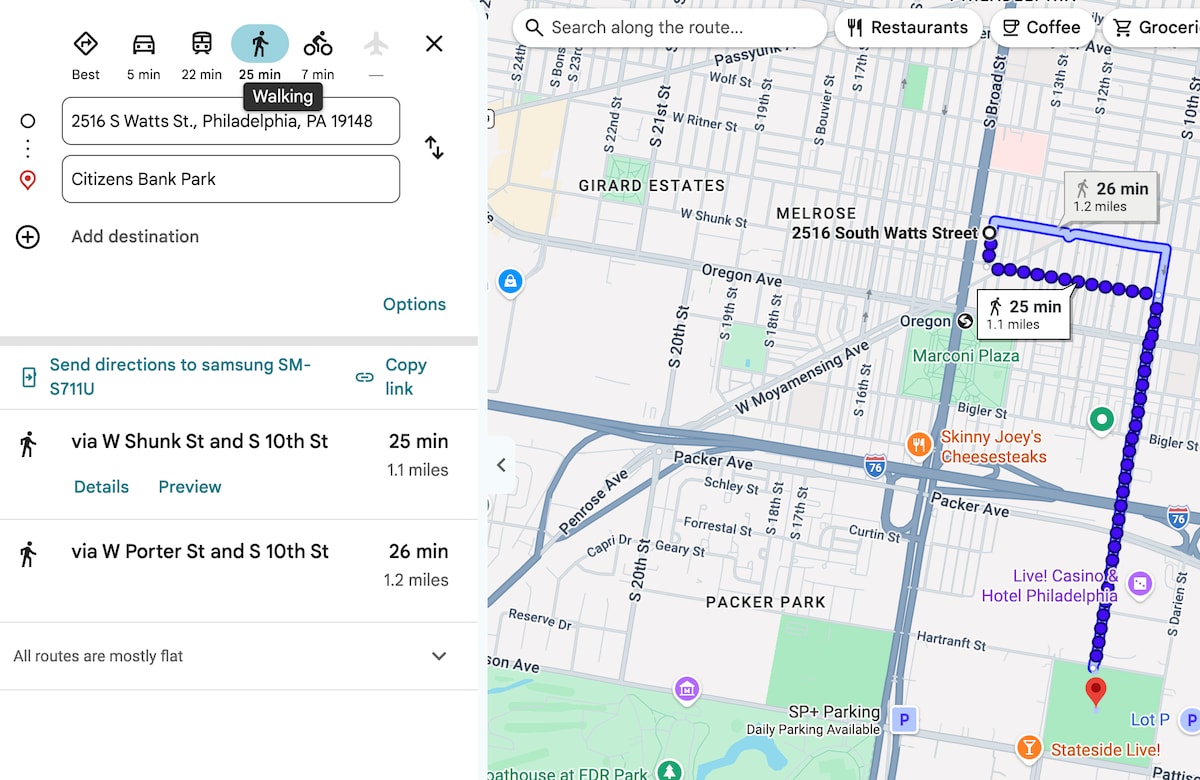The image size is (1200, 780).
Task: Click the 25 min walking route label on map
Action: [x=1024, y=314]
